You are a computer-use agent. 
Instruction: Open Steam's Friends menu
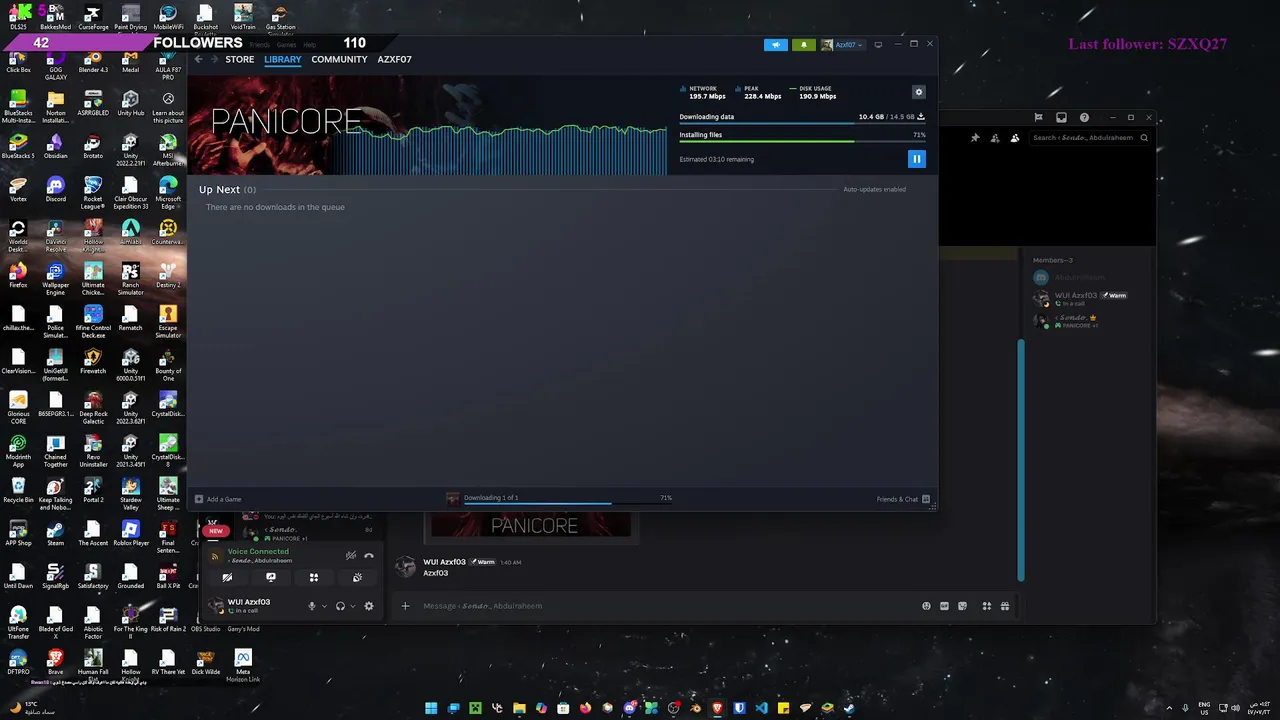coord(260,45)
